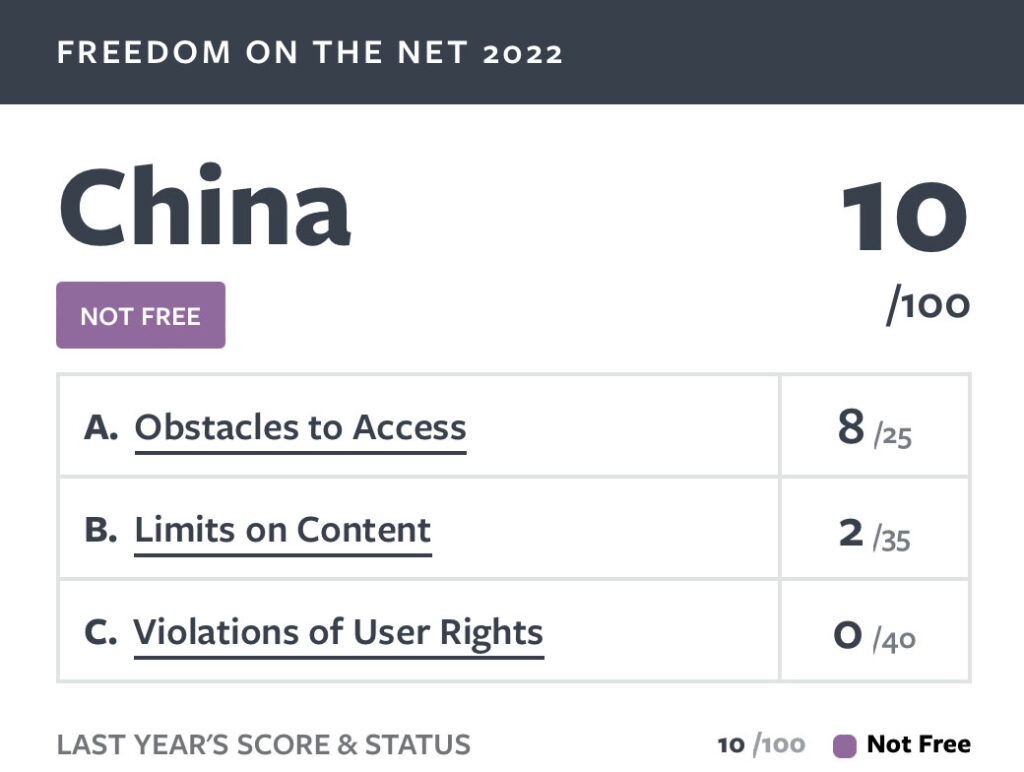Click the 2/35 Limits on Content score
Image resolution: width=1024 pixels, height=772 pixels.
(874, 534)
